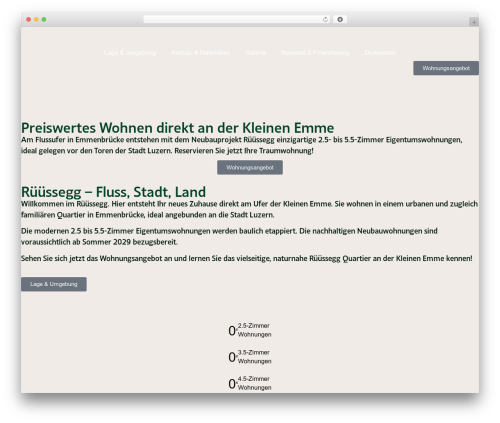Click the paragraph starting 'Die modernen 2.5 bis 5.5-Zimmer'
500x423 pixels.
pos(229,236)
